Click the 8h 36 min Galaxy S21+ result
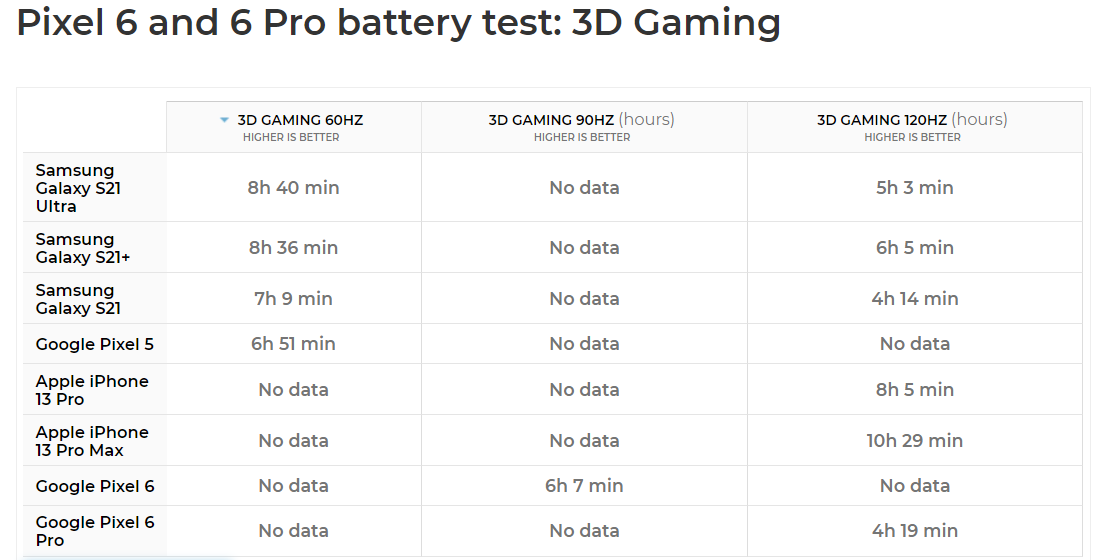The width and height of the screenshot is (1105, 560). [x=293, y=248]
